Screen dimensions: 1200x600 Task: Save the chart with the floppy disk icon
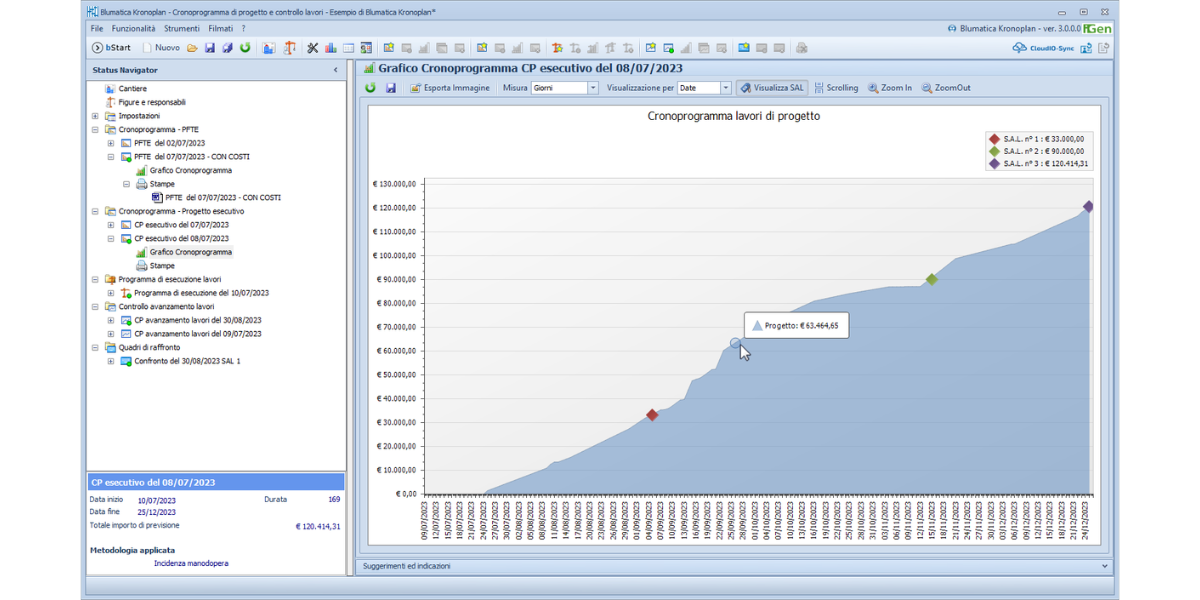[391, 88]
